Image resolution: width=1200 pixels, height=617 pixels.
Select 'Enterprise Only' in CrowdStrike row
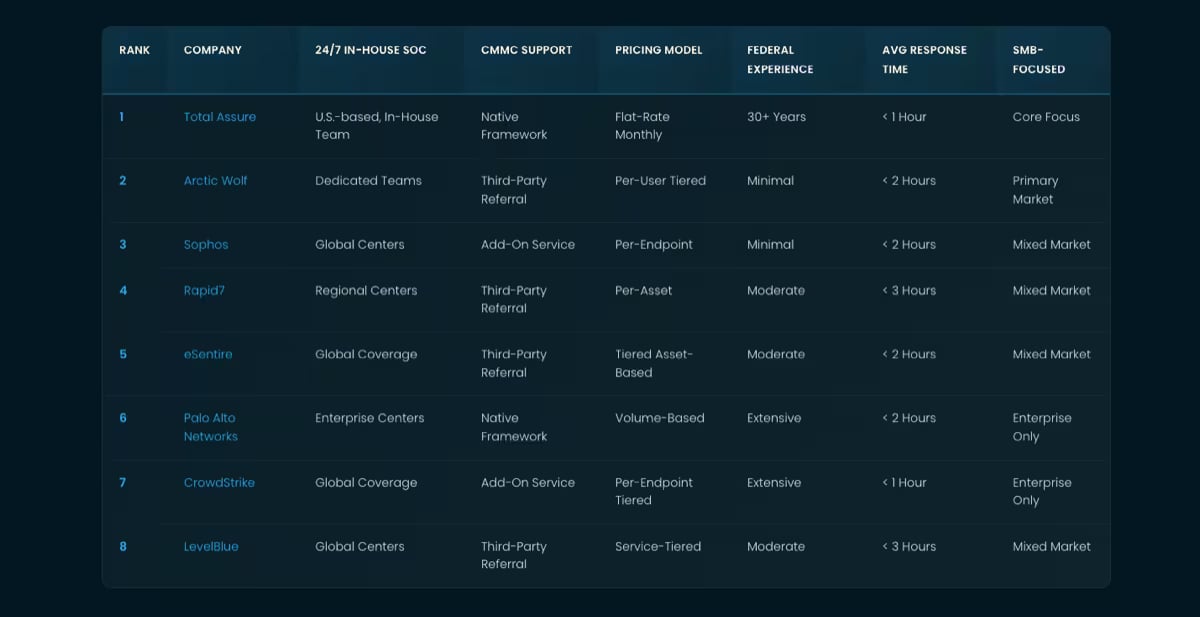click(x=1042, y=492)
